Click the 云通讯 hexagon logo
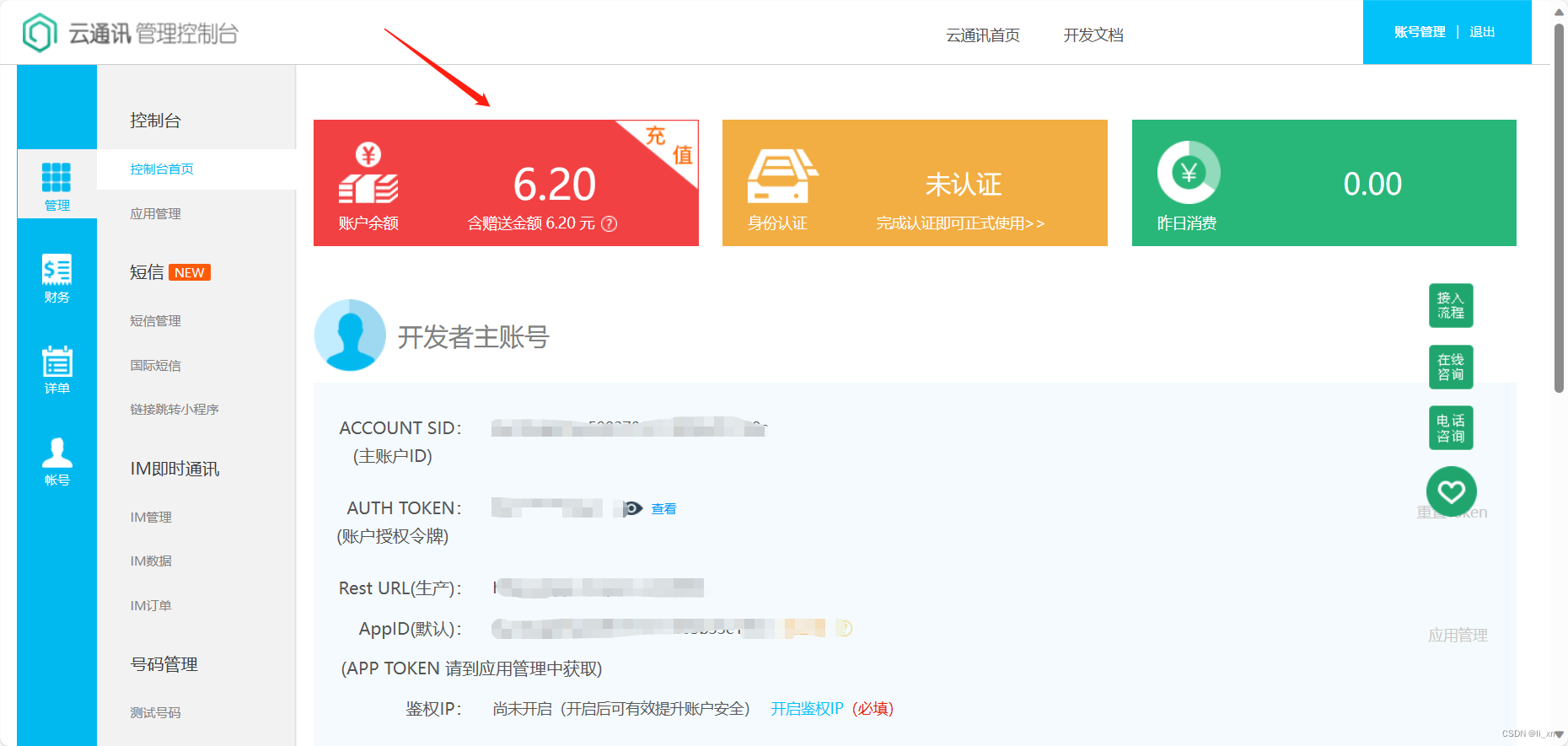Image resolution: width=1568 pixels, height=746 pixels. [x=40, y=33]
